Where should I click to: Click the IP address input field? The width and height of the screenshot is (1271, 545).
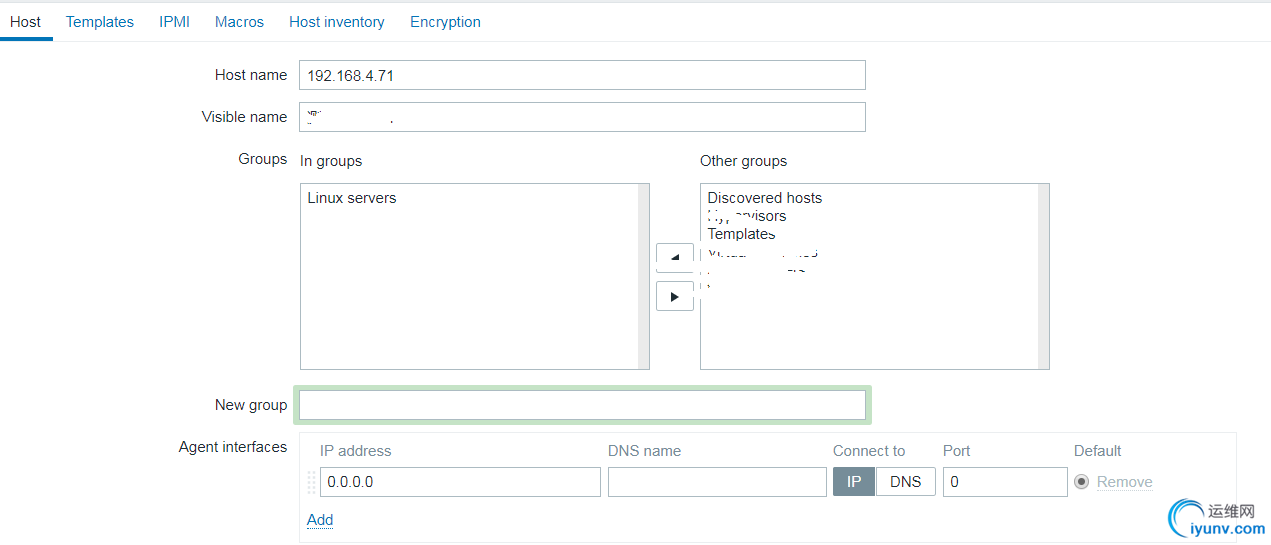point(460,482)
